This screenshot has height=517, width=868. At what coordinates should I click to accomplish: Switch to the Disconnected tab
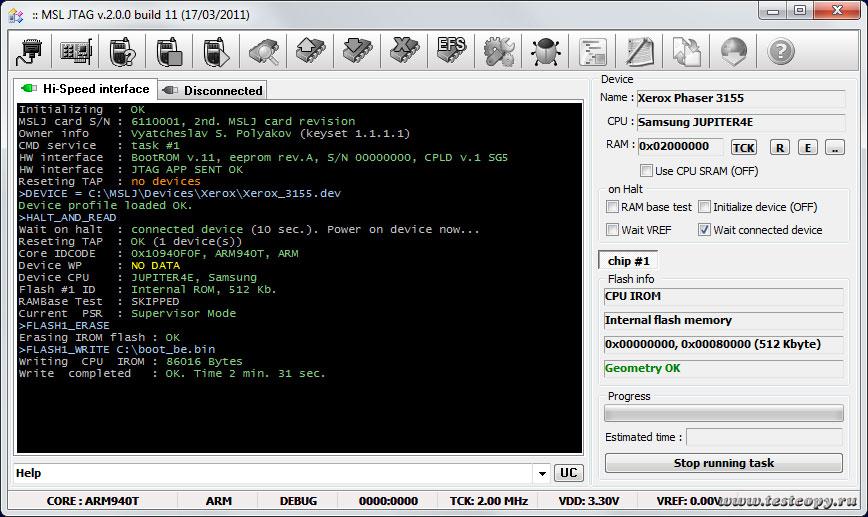coord(213,90)
